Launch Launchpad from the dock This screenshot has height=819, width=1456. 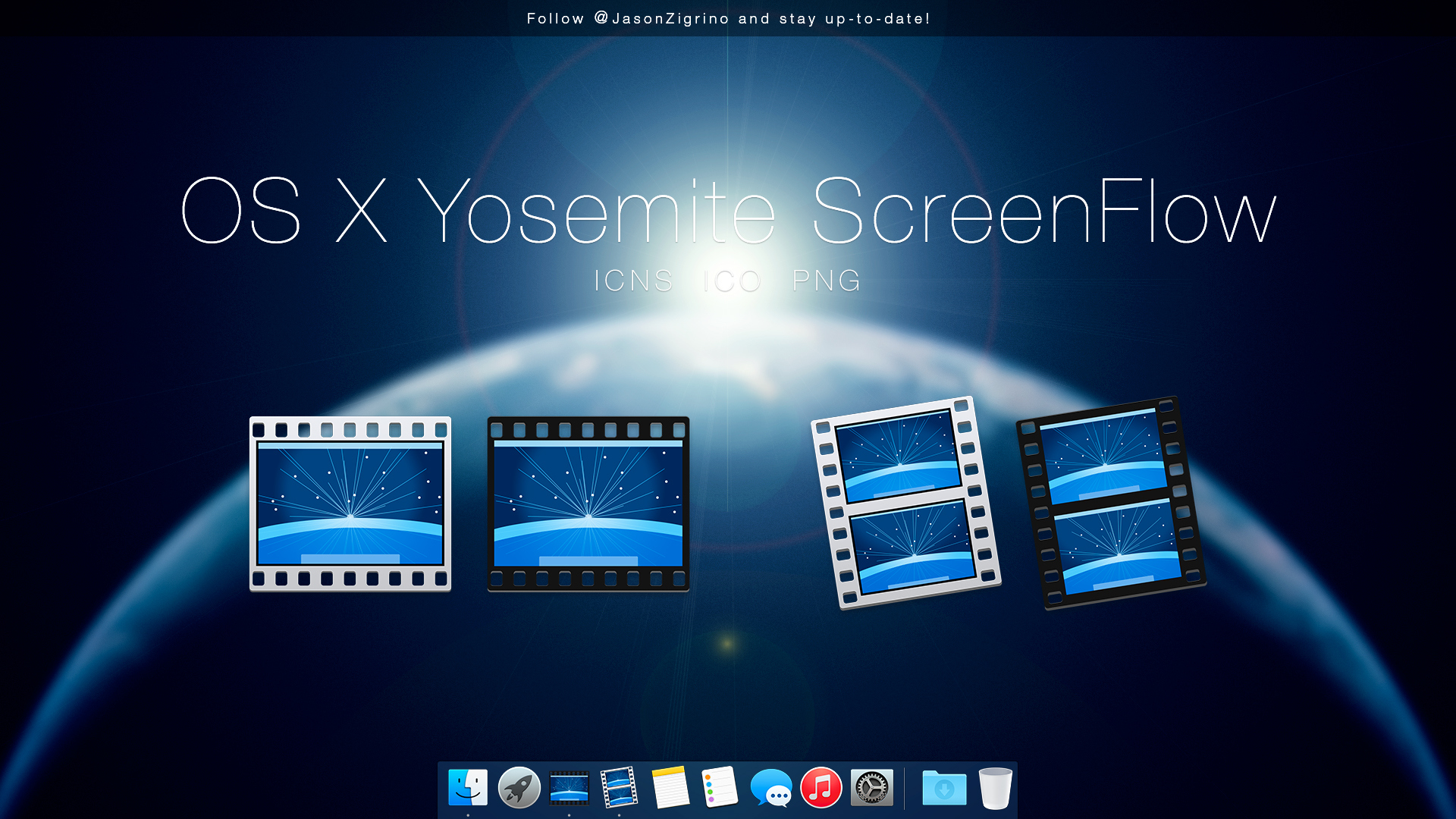pyautogui.click(x=518, y=789)
